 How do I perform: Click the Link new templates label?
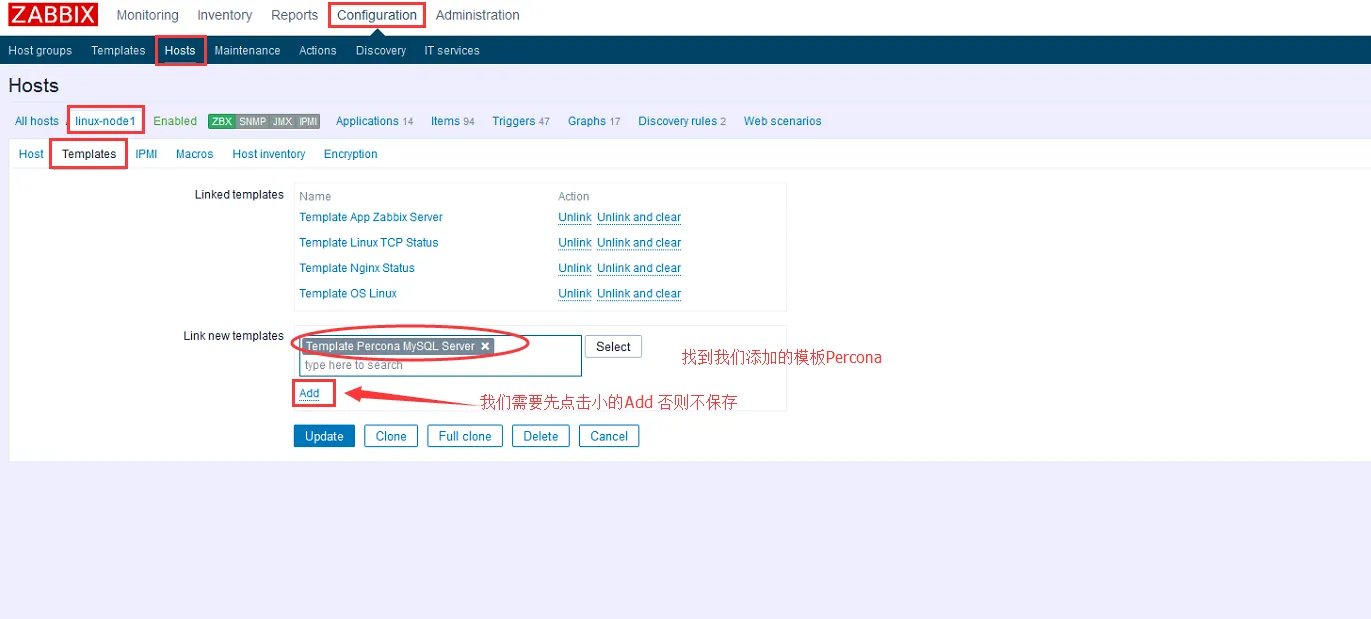(234, 336)
